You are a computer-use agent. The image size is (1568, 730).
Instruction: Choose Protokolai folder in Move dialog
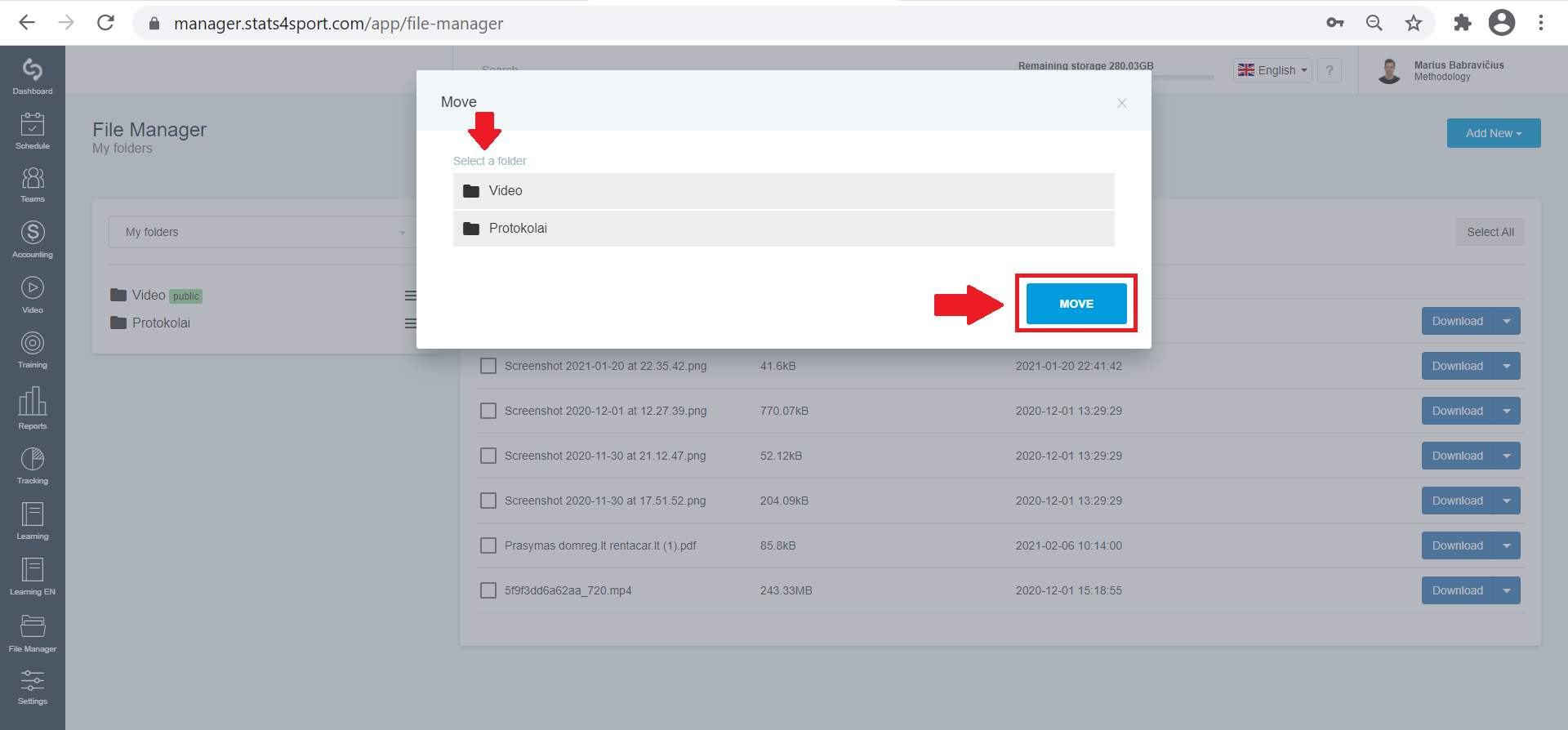[784, 229]
